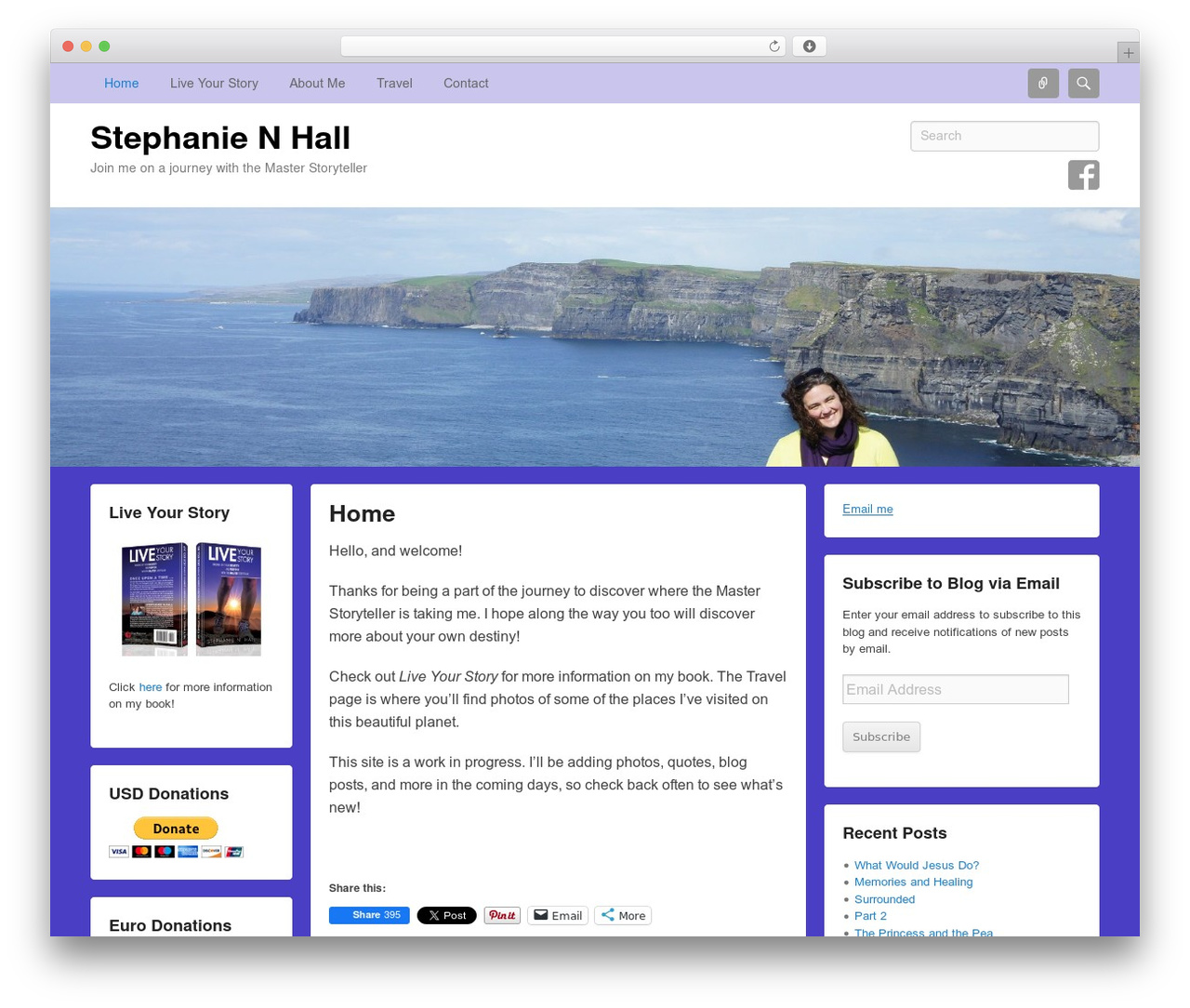Open the magnifier search icon in the nav bar
The width and height of the screenshot is (1190, 1008).
pos(1083,83)
